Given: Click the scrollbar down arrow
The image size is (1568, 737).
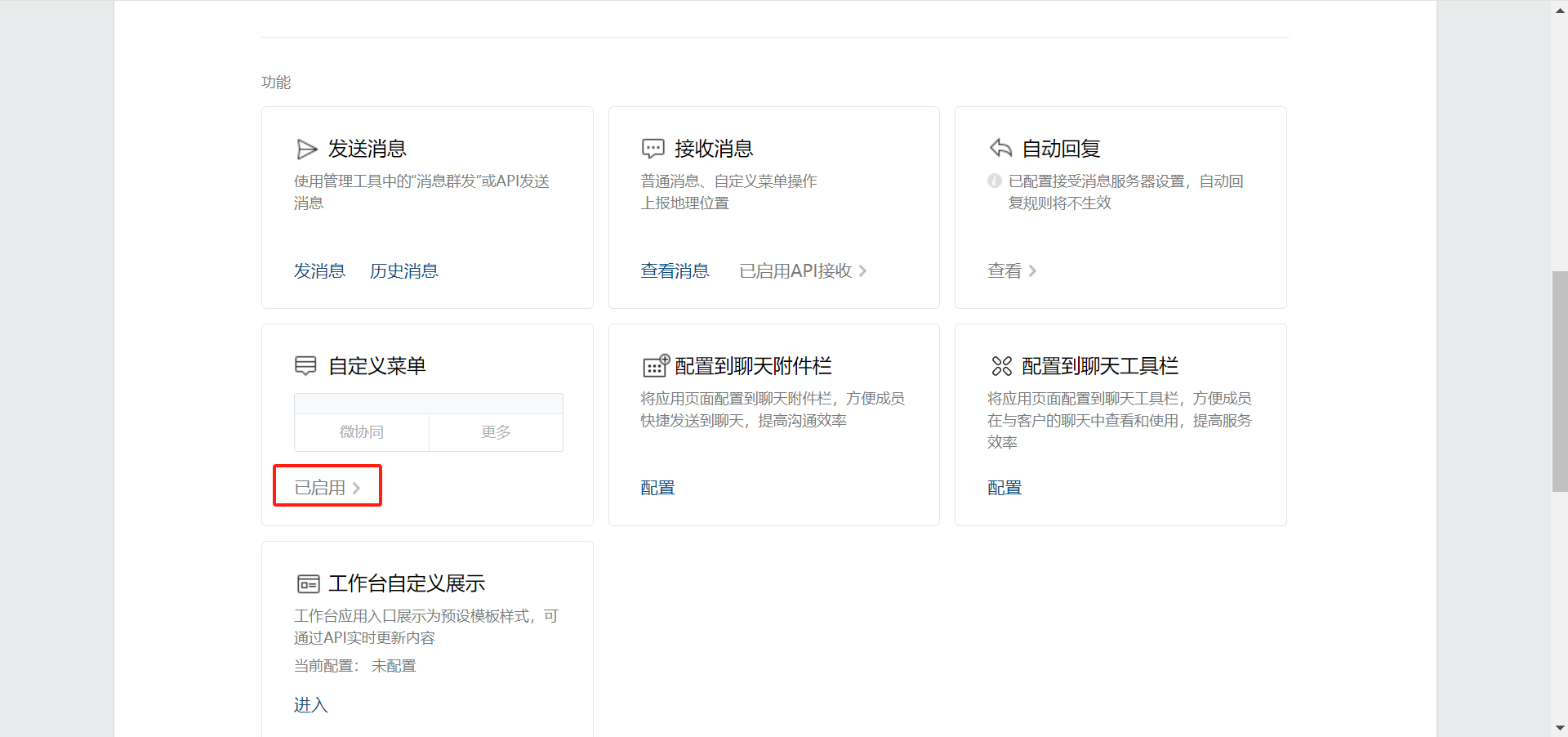Looking at the screenshot, I should tap(1560, 728).
